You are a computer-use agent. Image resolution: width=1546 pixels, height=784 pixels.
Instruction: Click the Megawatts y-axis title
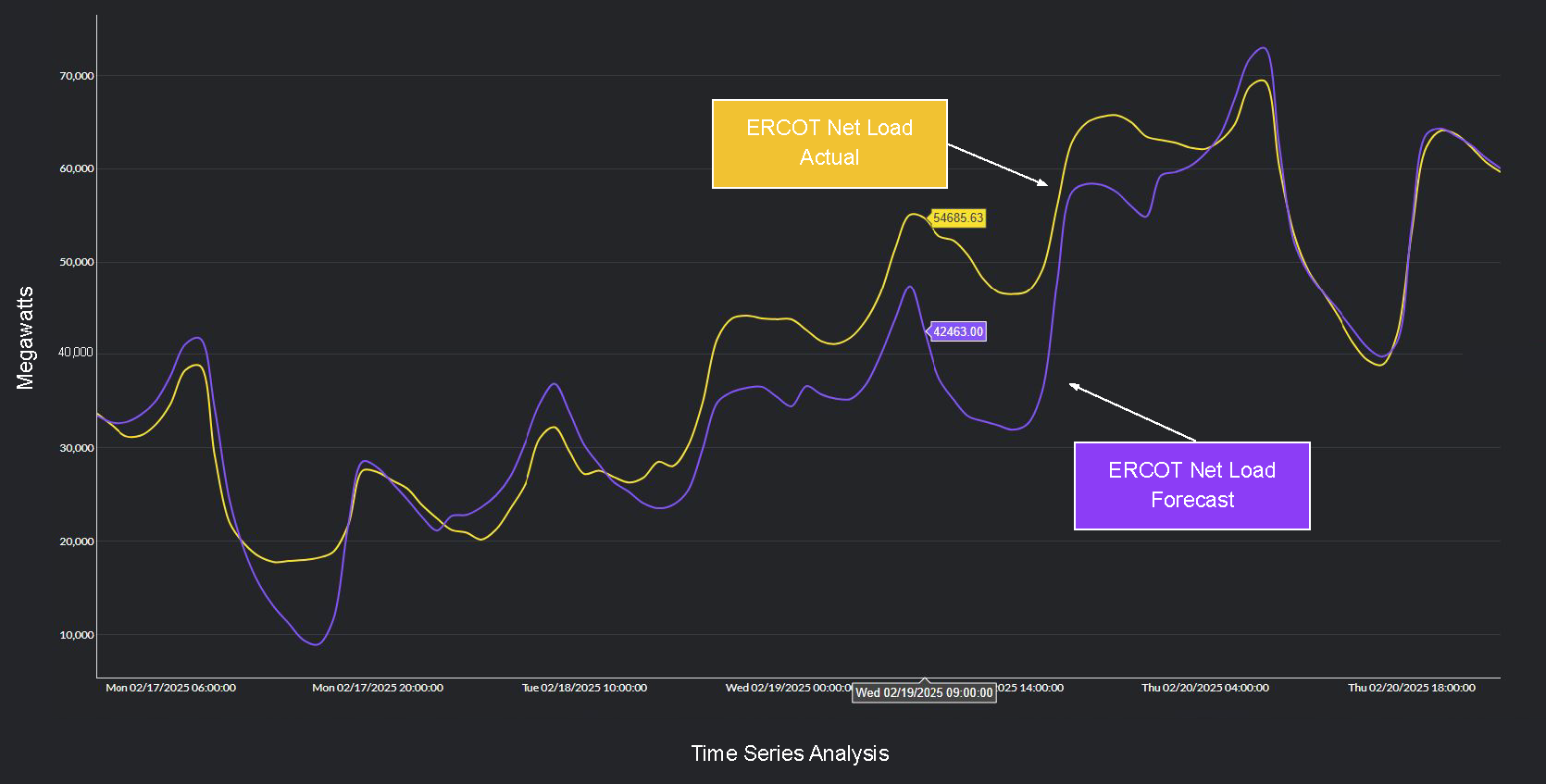(25, 338)
